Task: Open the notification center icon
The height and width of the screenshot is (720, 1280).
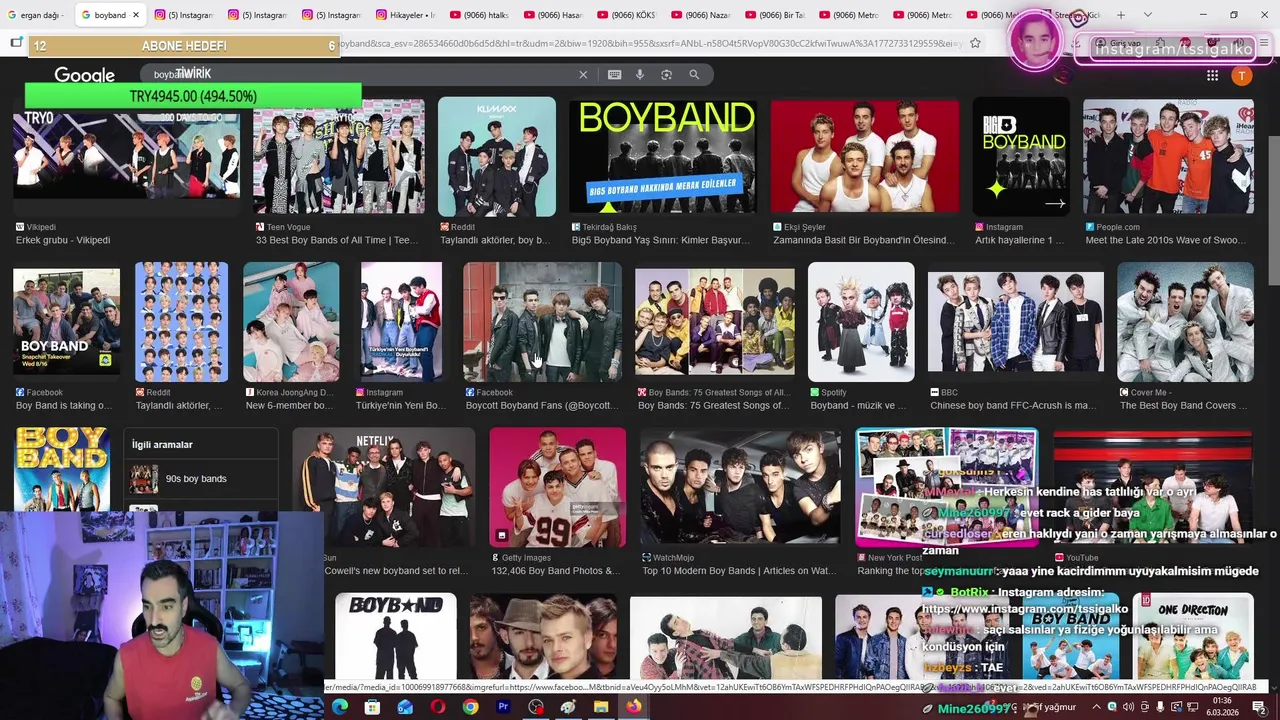Action: pos(1259,707)
